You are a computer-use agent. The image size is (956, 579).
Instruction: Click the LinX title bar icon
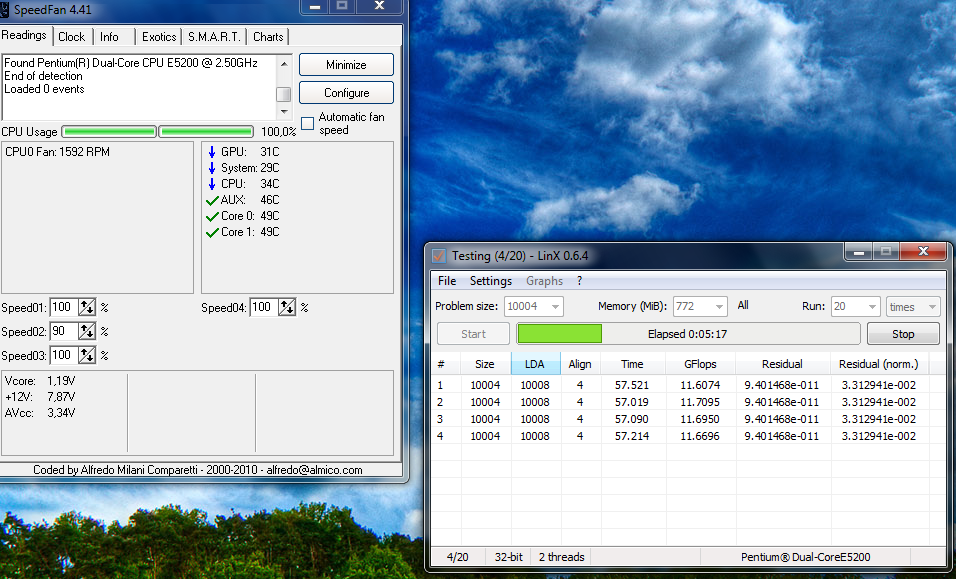(439, 256)
